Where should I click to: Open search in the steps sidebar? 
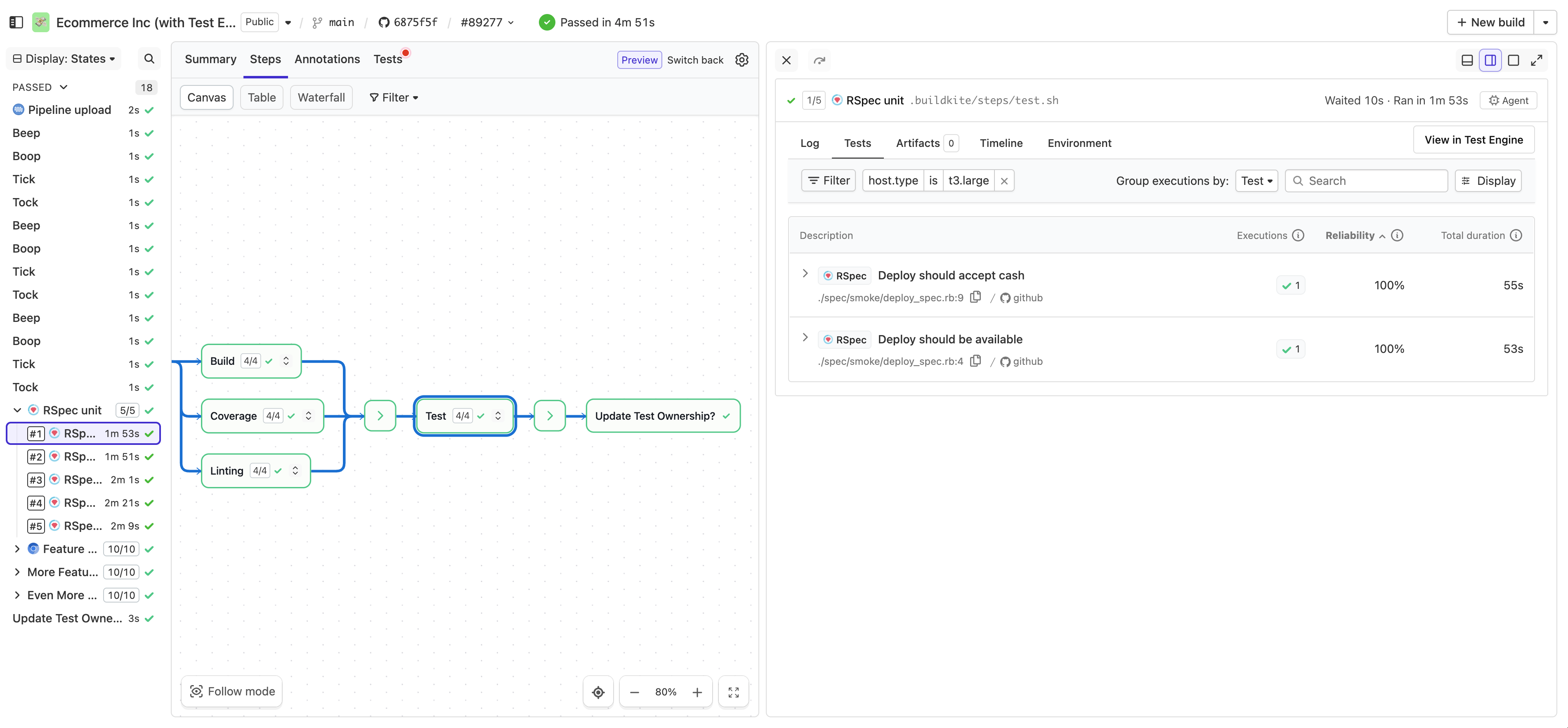[149, 59]
